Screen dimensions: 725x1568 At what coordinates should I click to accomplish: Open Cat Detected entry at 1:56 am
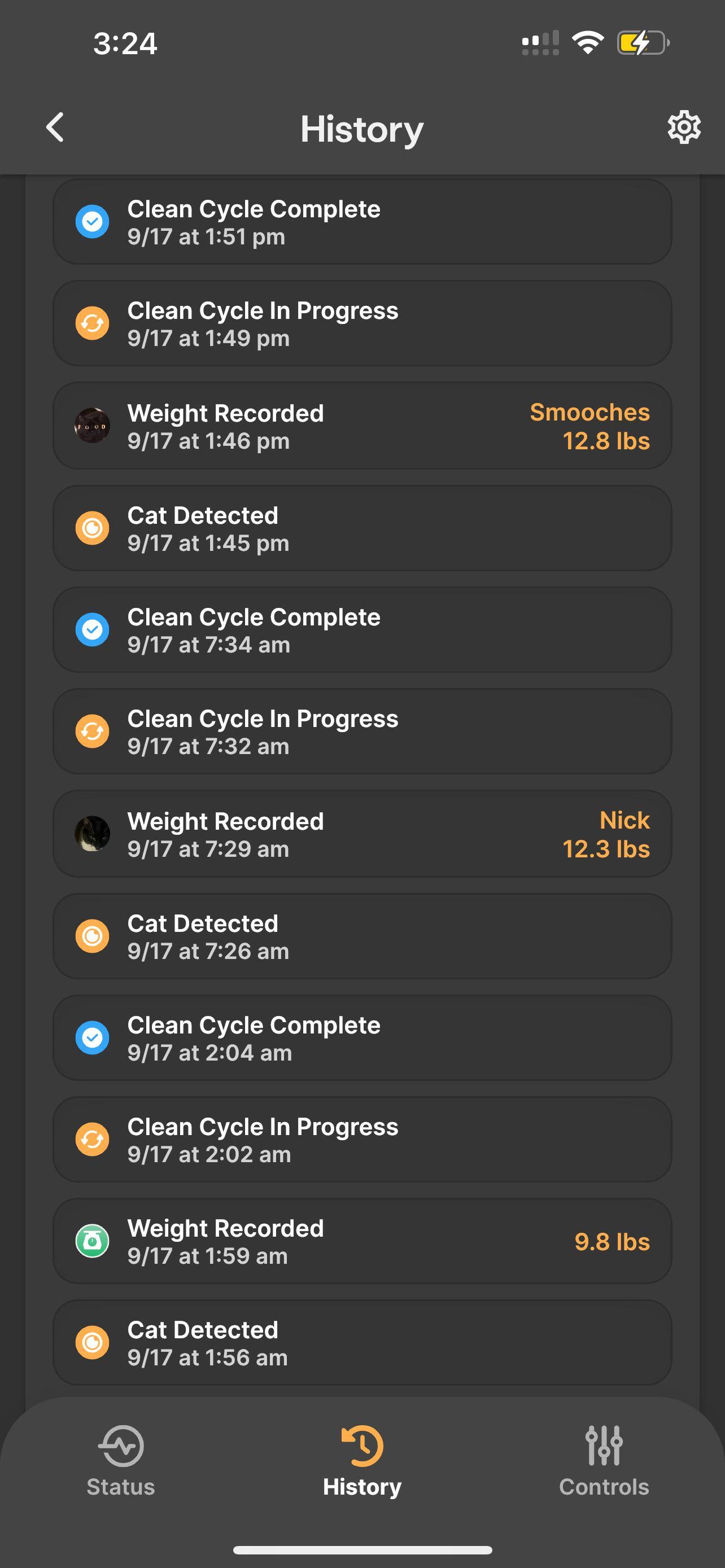pyautogui.click(x=362, y=1343)
